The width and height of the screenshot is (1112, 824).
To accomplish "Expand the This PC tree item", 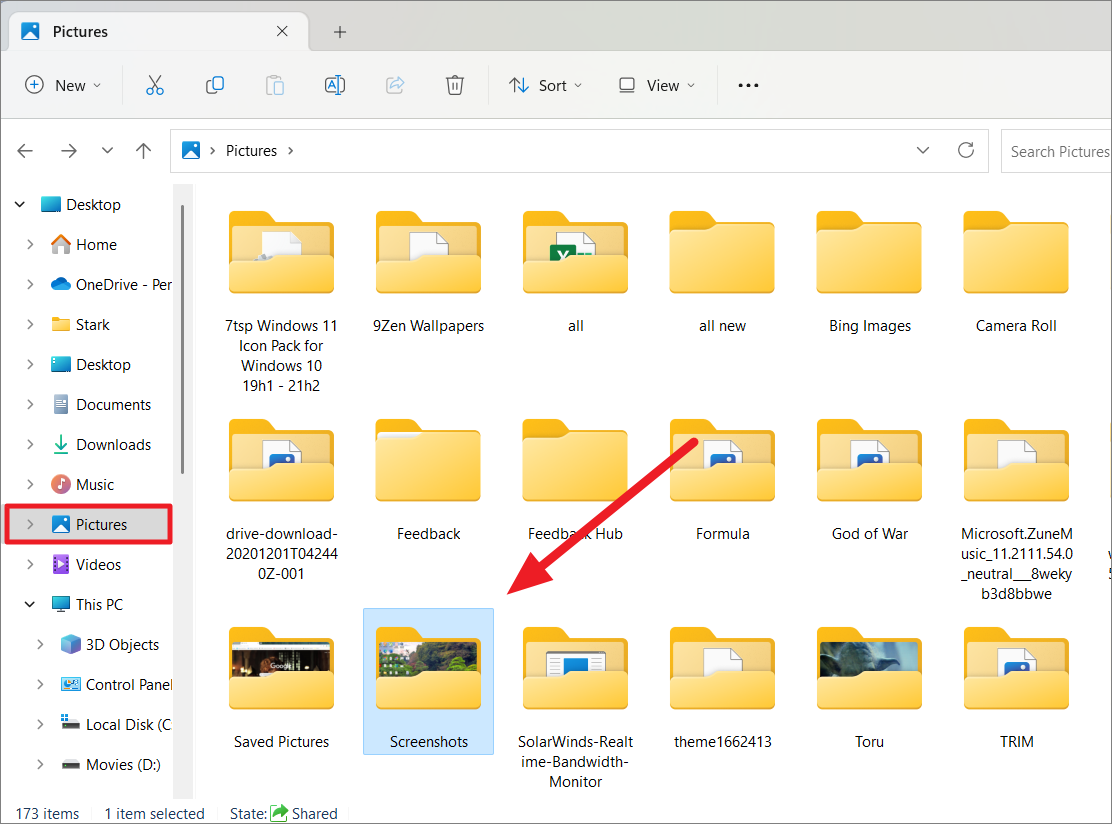I will click(x=30, y=604).
